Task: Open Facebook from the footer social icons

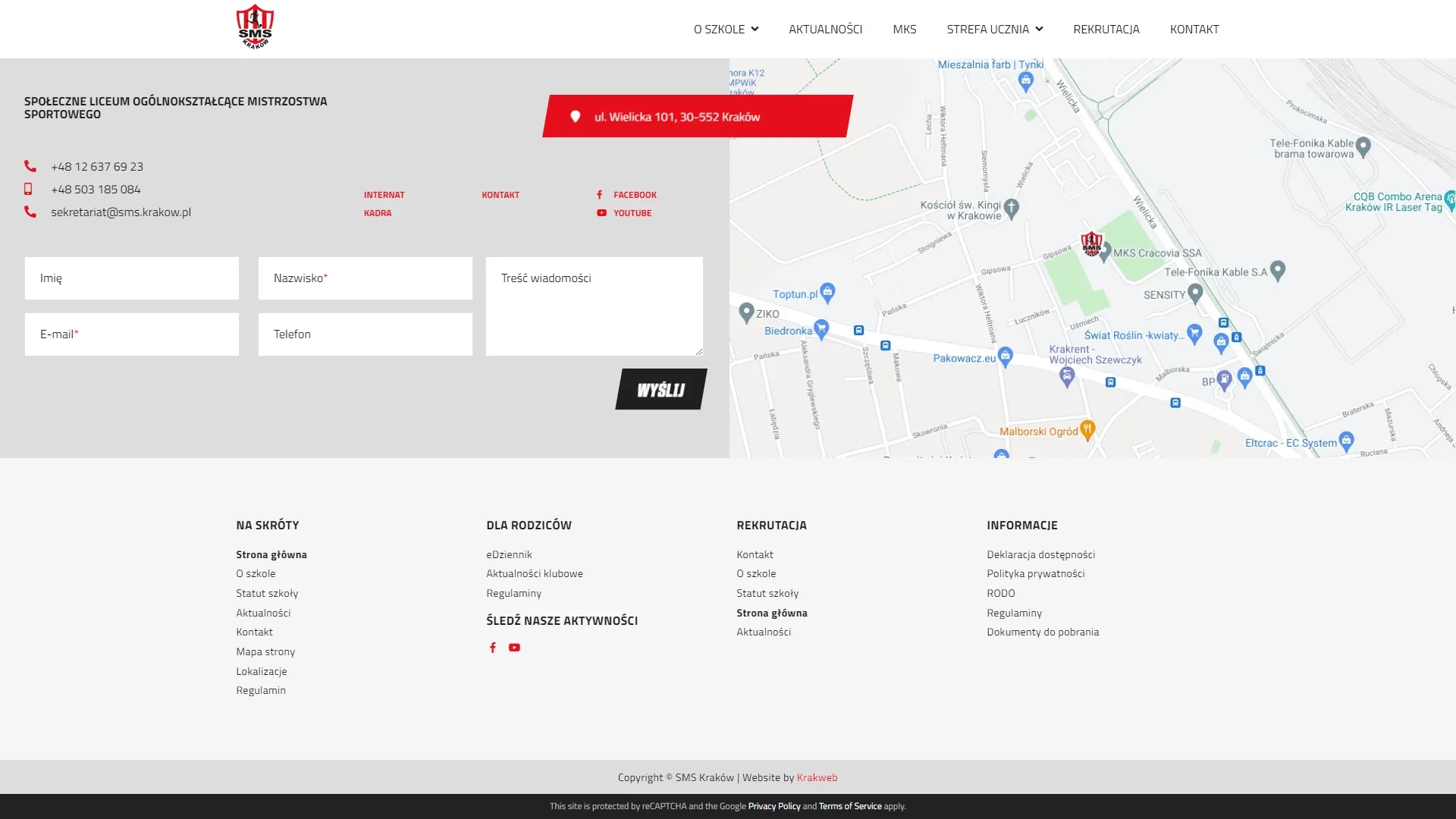Action: click(493, 648)
